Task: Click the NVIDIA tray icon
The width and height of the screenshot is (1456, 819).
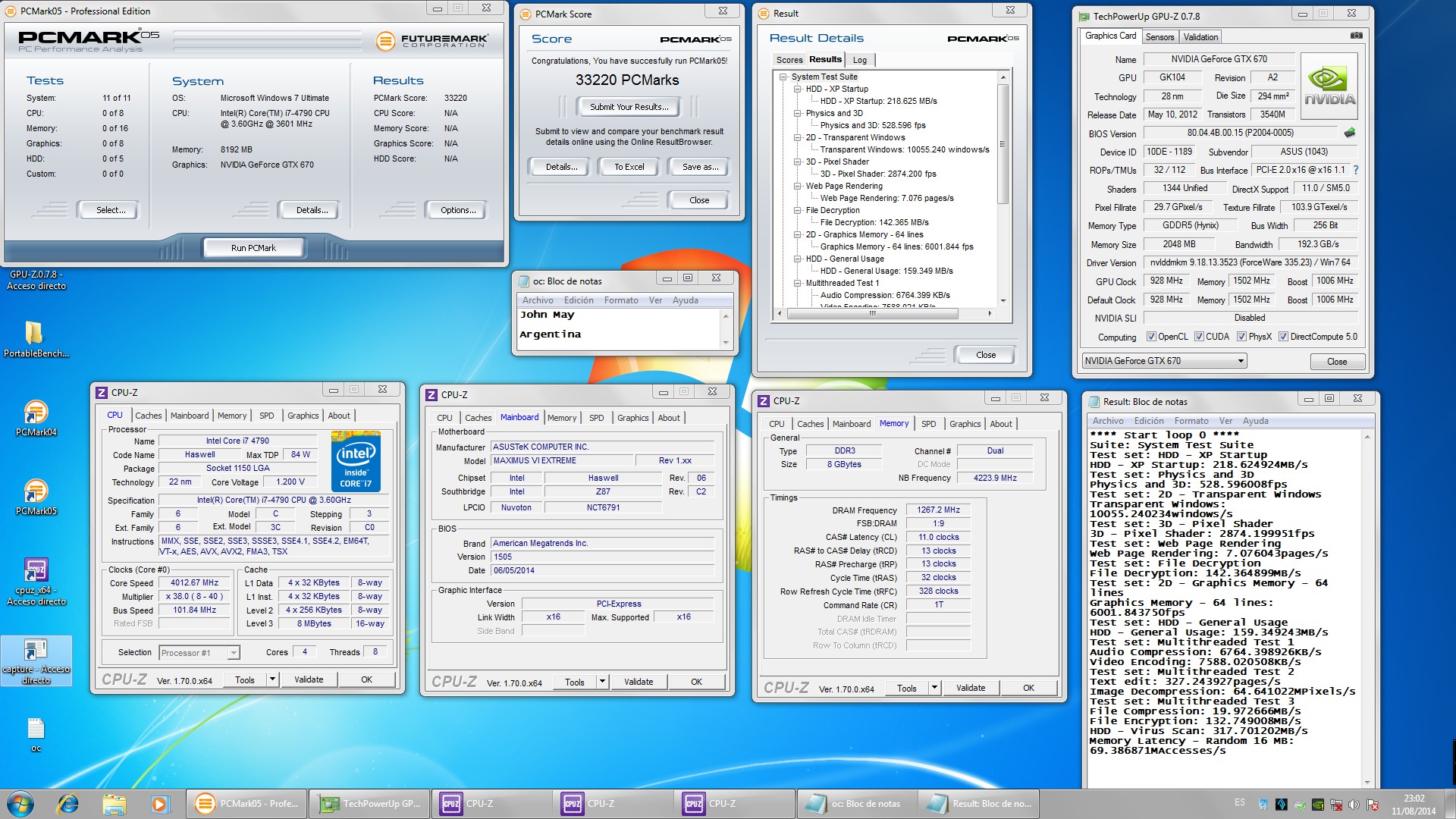Action: pos(1318,805)
